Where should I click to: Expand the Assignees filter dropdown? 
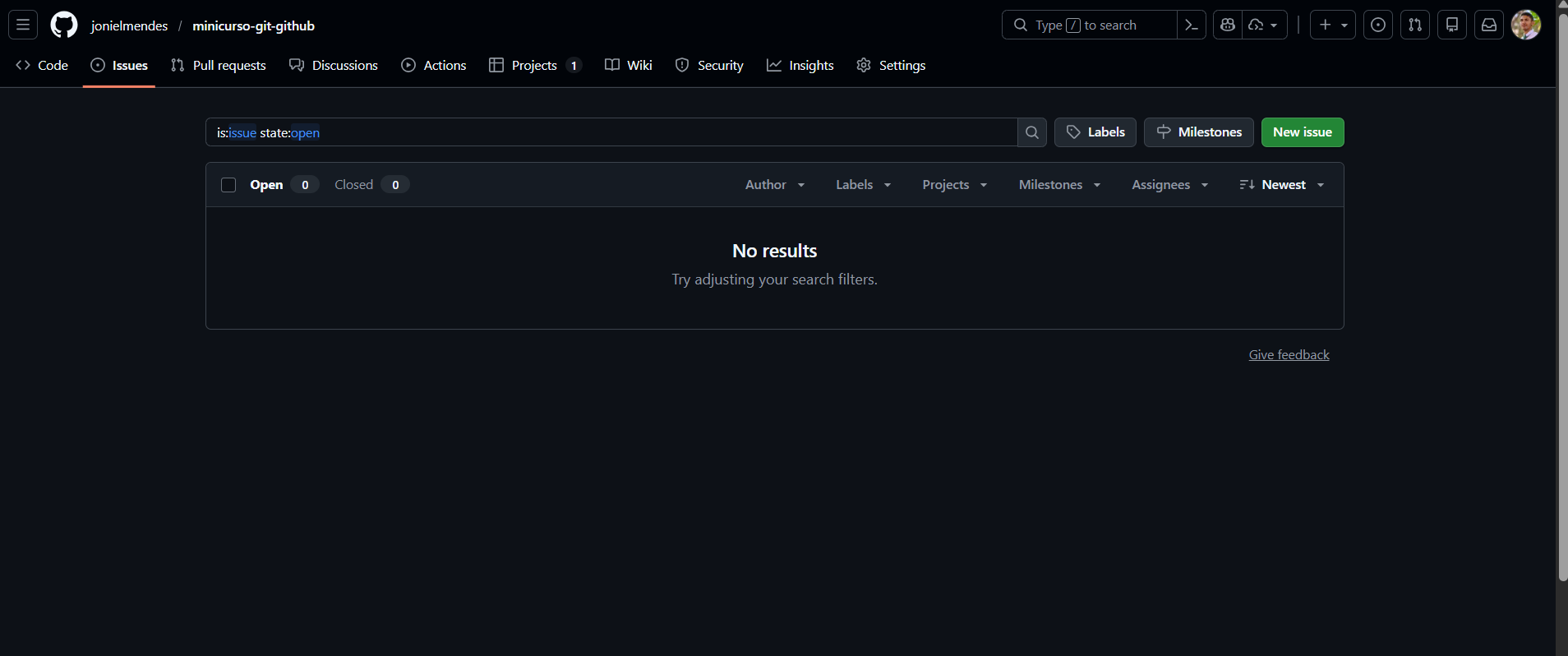(x=1169, y=185)
